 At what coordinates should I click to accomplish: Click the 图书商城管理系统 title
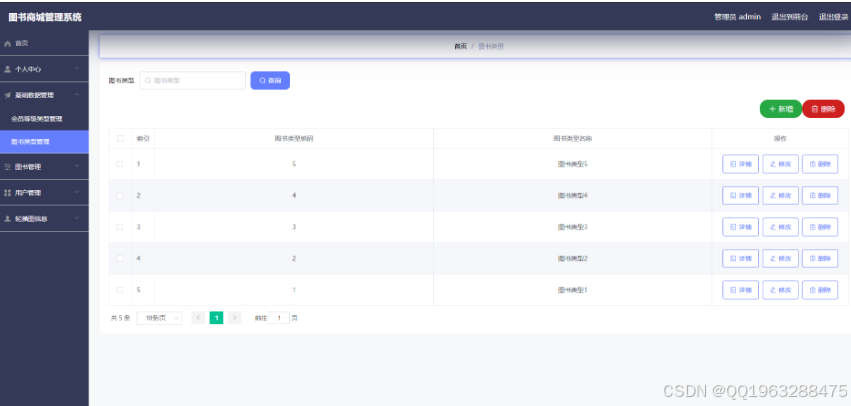coord(45,17)
